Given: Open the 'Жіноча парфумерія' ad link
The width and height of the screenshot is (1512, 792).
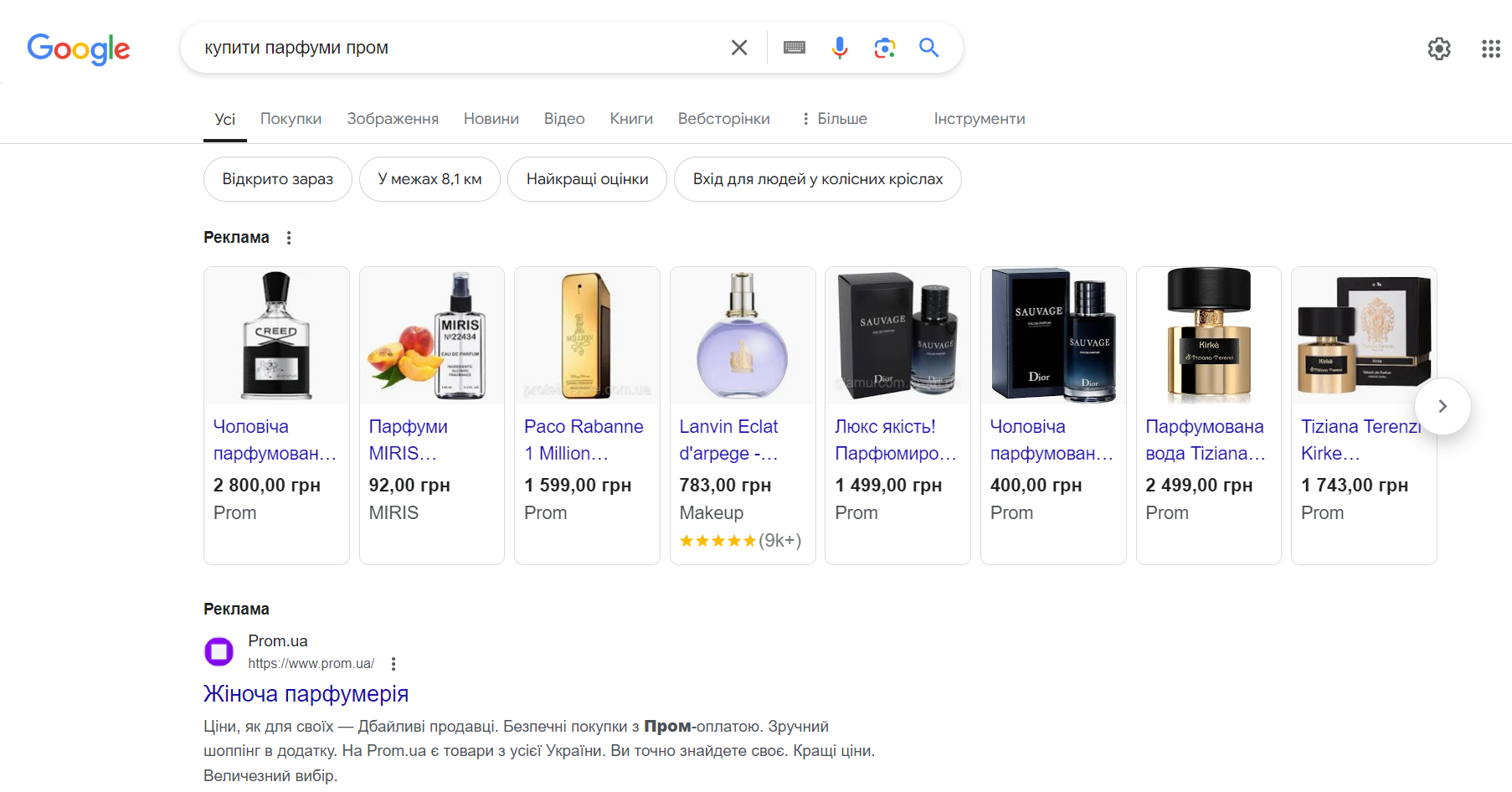Looking at the screenshot, I should (x=305, y=693).
